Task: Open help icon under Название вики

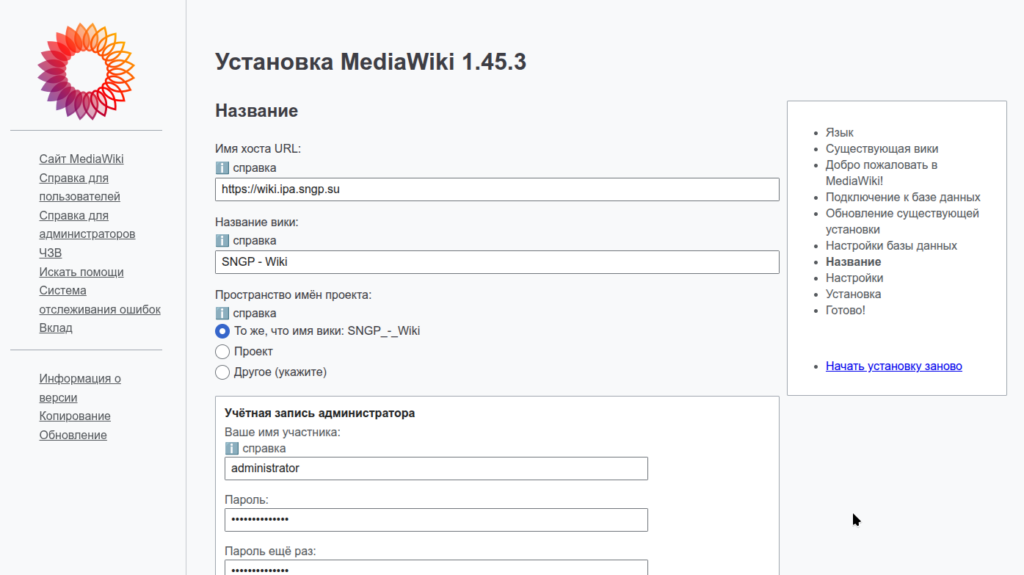Action: (x=221, y=240)
